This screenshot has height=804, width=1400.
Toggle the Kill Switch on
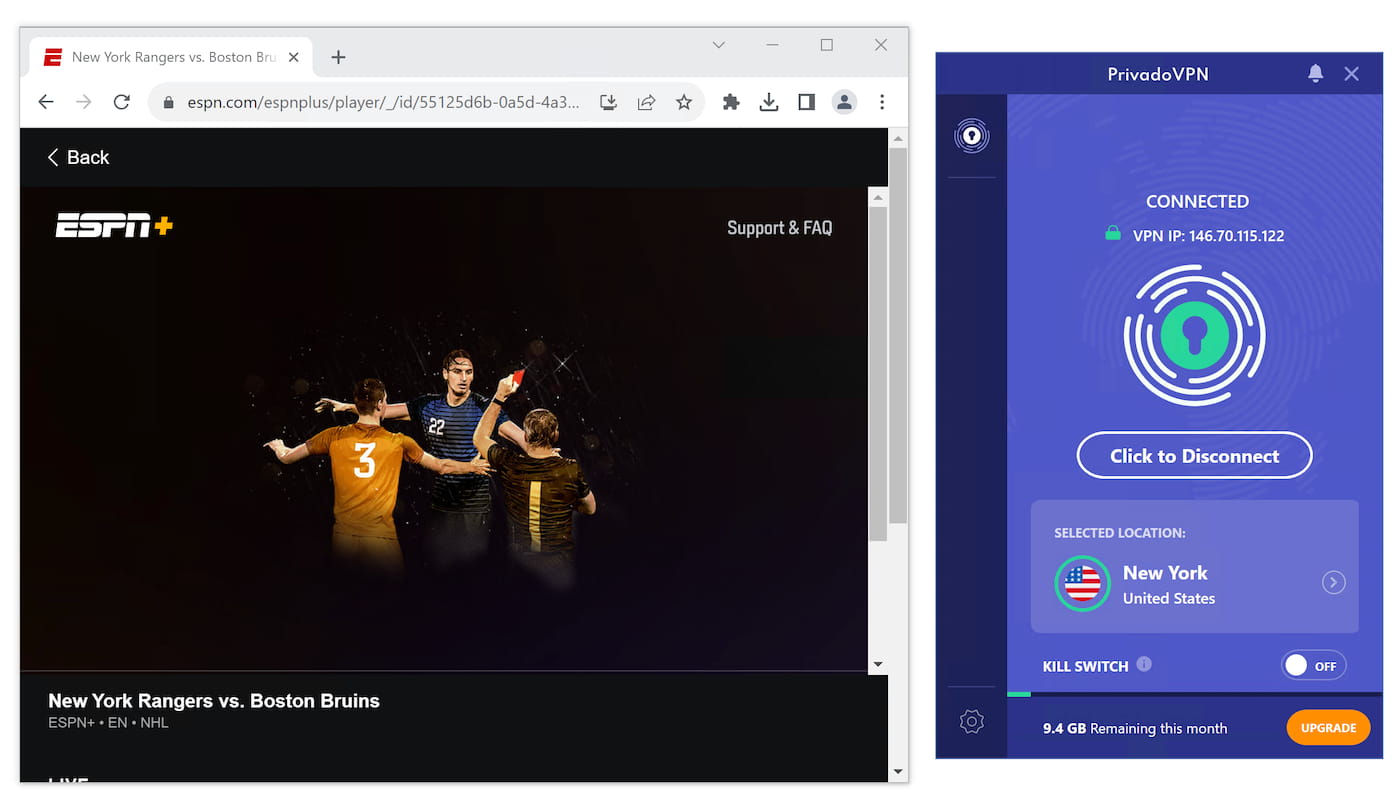(x=1314, y=666)
